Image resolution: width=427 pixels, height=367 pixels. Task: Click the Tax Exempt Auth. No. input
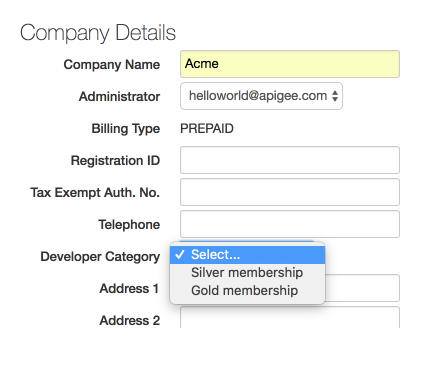click(290, 192)
